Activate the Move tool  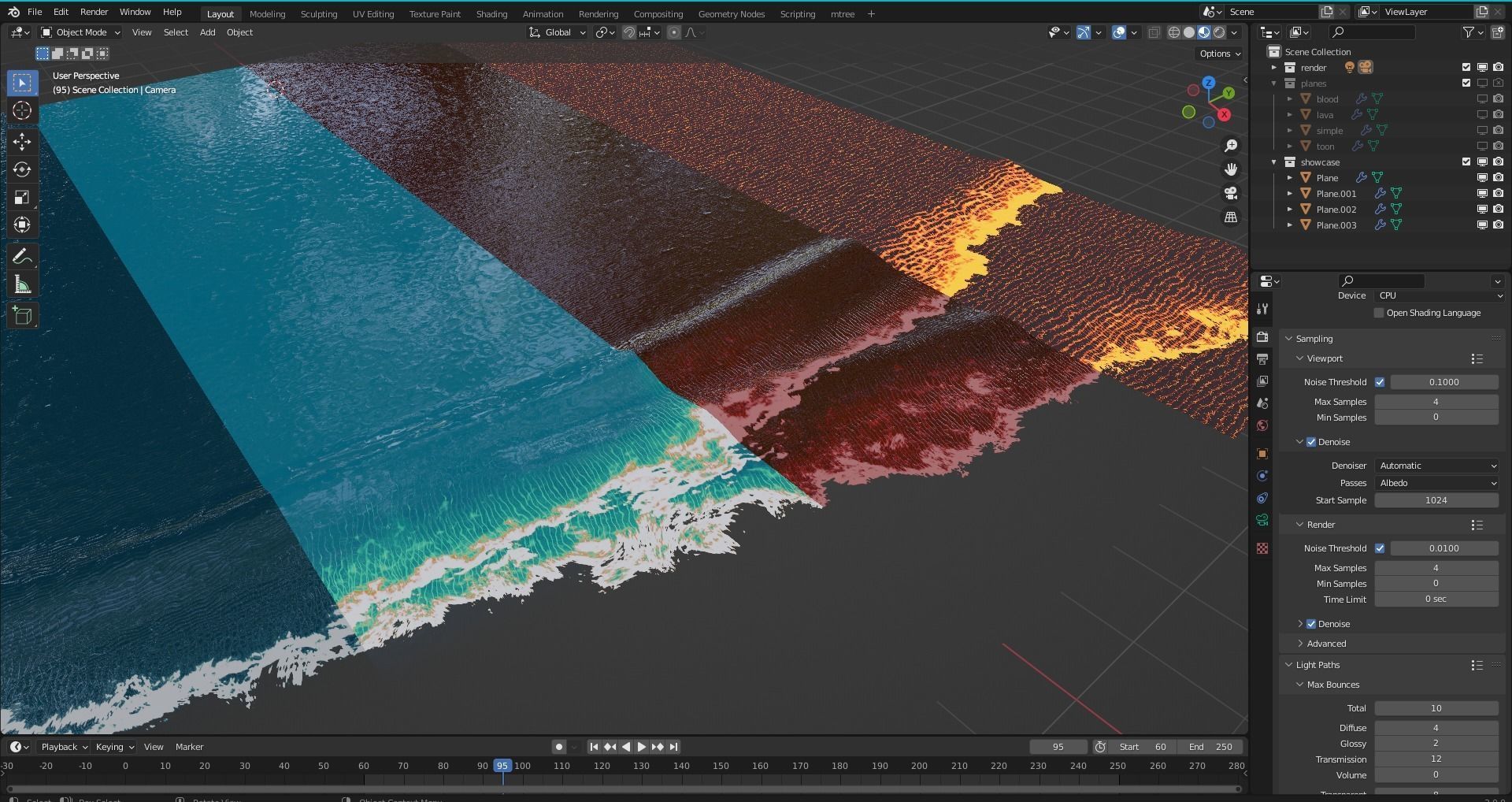click(22, 142)
